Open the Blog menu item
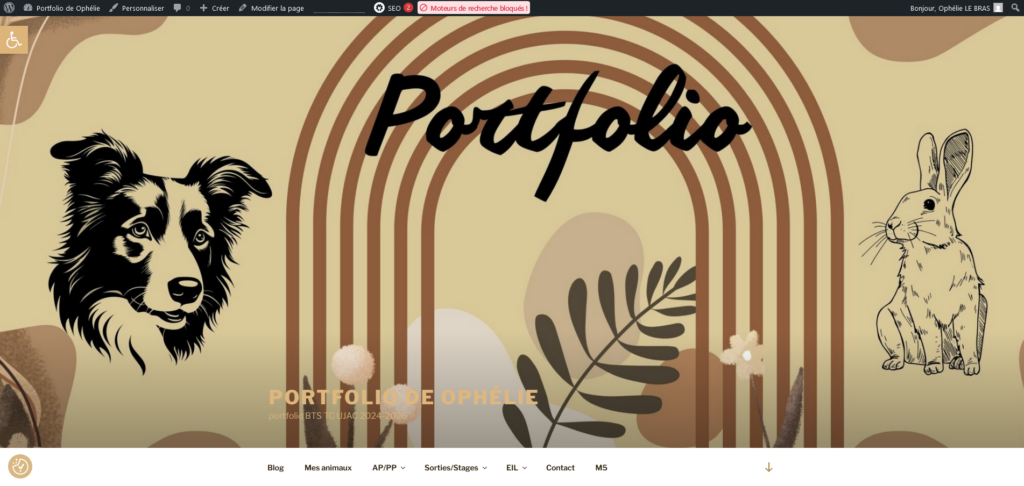 276,468
